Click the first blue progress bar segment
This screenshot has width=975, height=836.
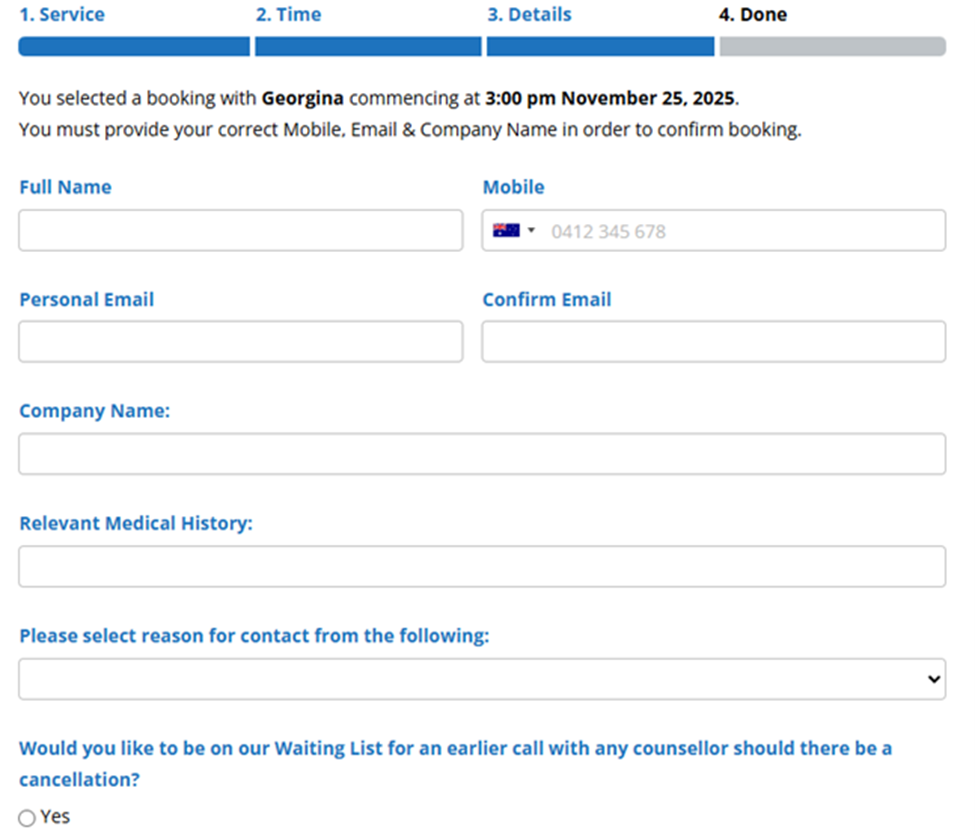tap(133, 47)
